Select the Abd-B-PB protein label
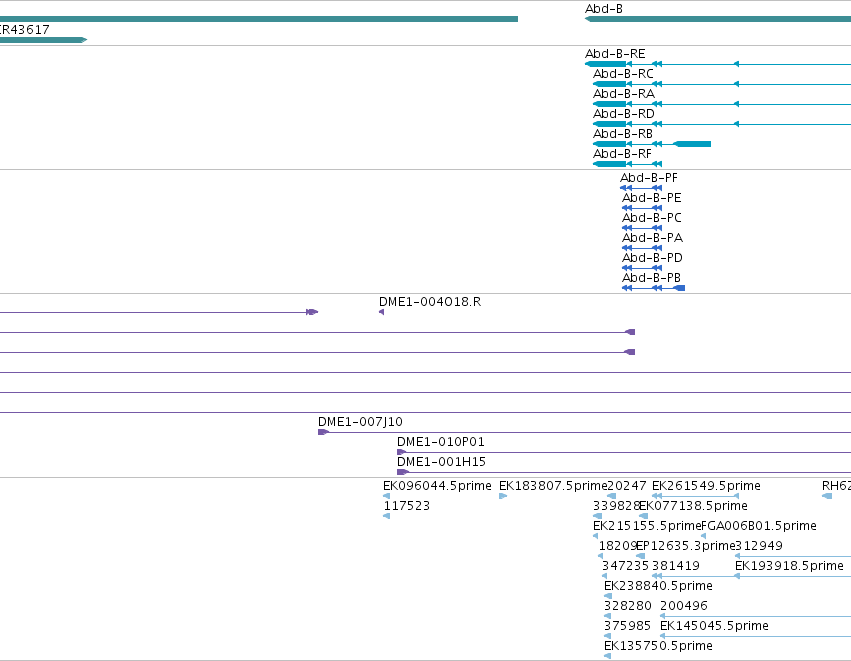 coord(651,278)
